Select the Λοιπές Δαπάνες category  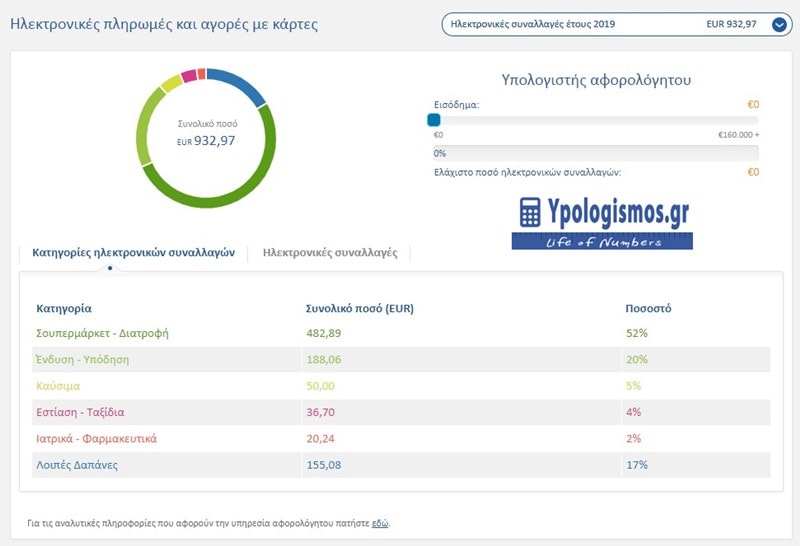point(77,465)
